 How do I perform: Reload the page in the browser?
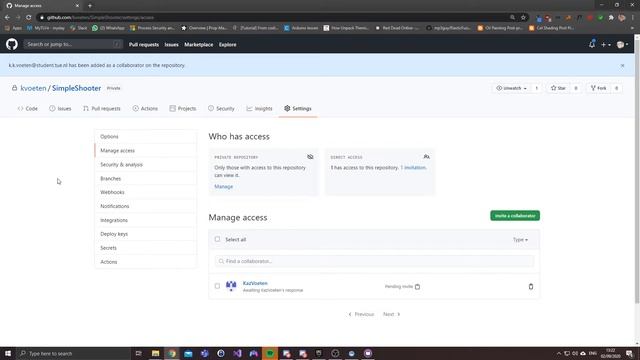(29, 18)
